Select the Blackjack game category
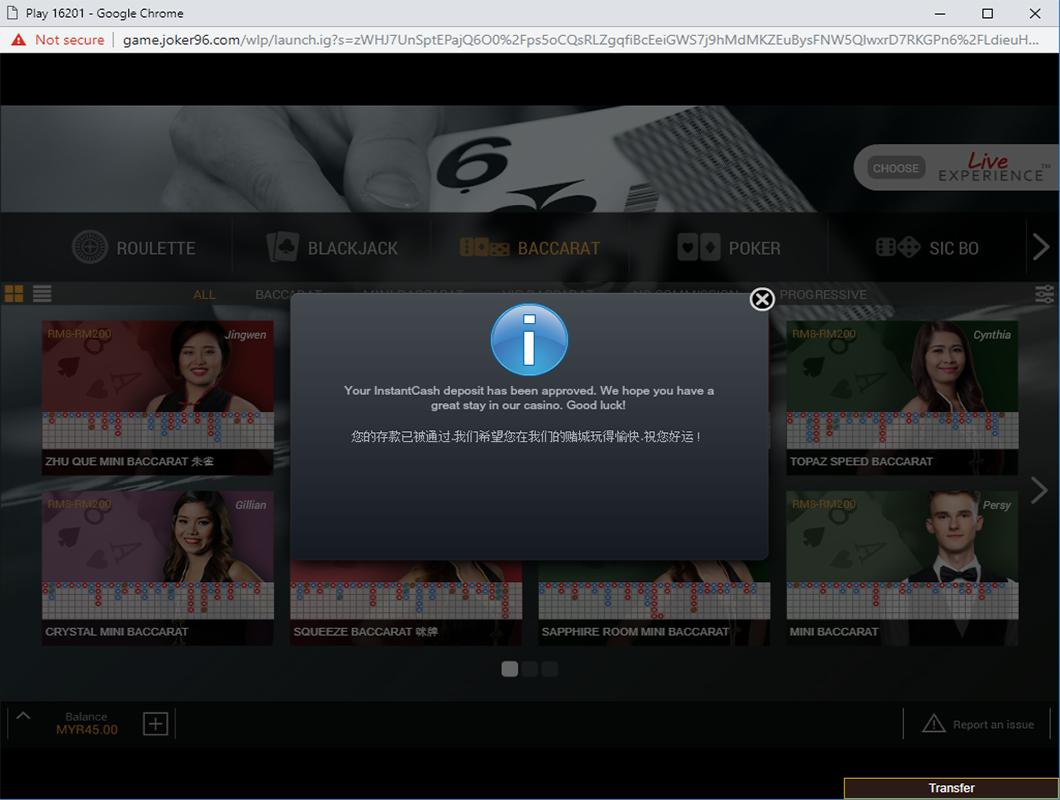 pyautogui.click(x=333, y=248)
